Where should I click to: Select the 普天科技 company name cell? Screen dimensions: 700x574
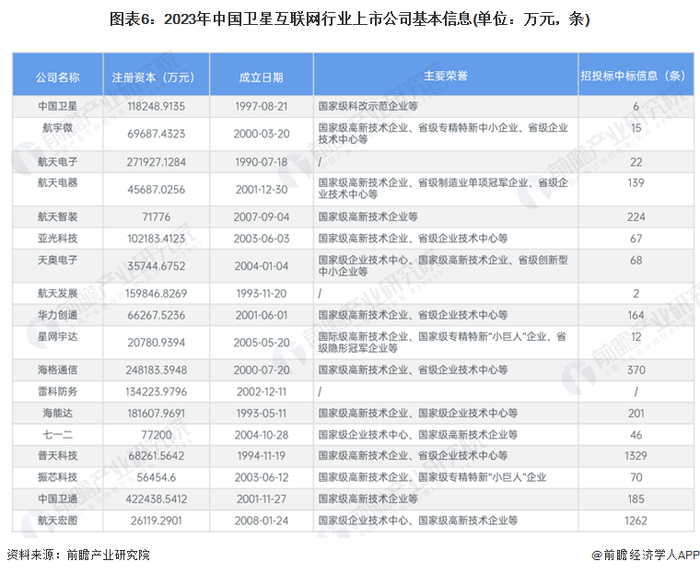pyautogui.click(x=58, y=456)
